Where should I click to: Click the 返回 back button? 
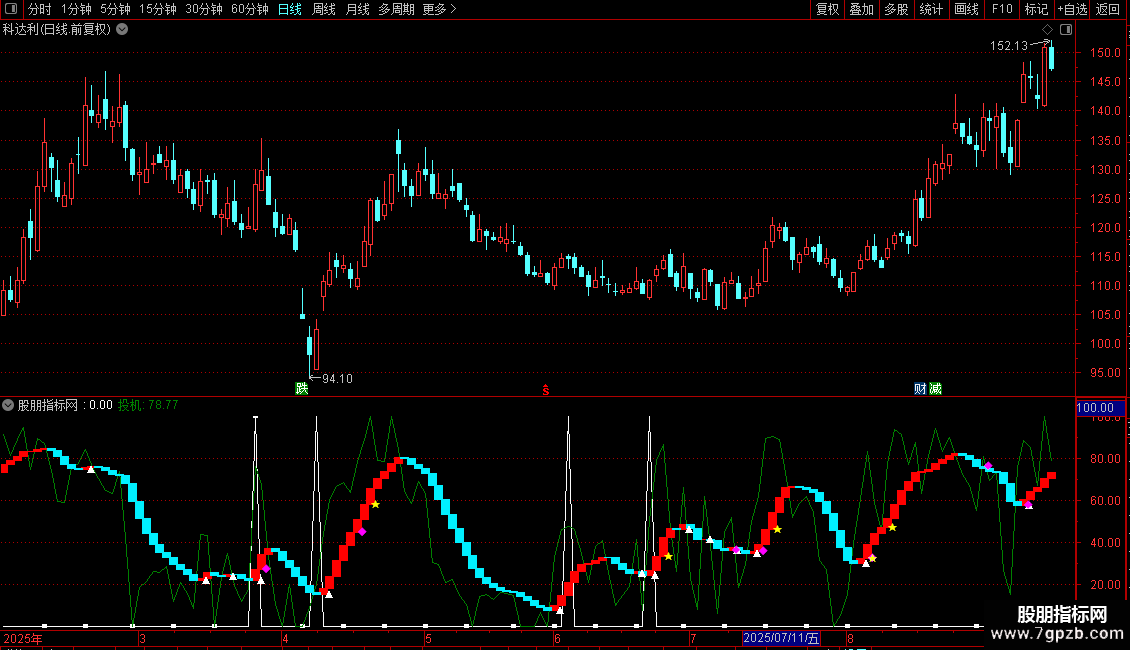click(x=1108, y=9)
